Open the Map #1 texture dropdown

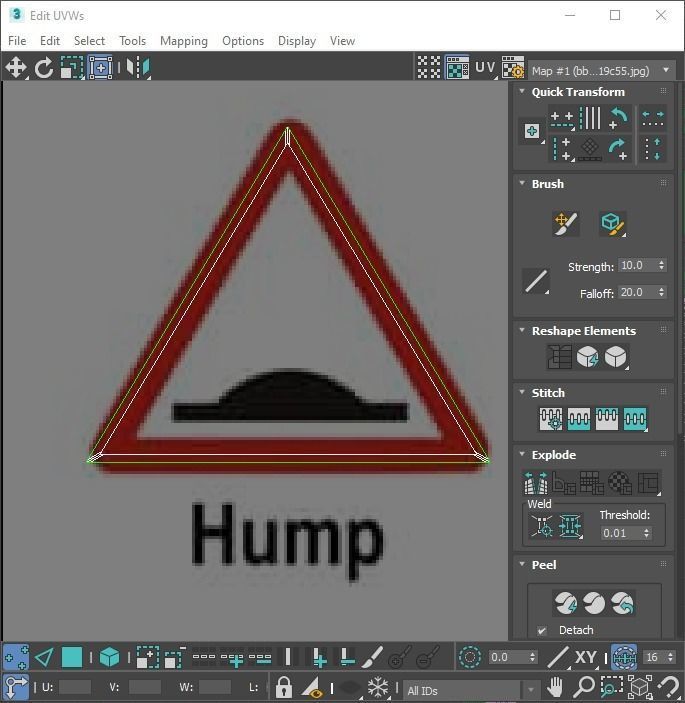point(602,71)
